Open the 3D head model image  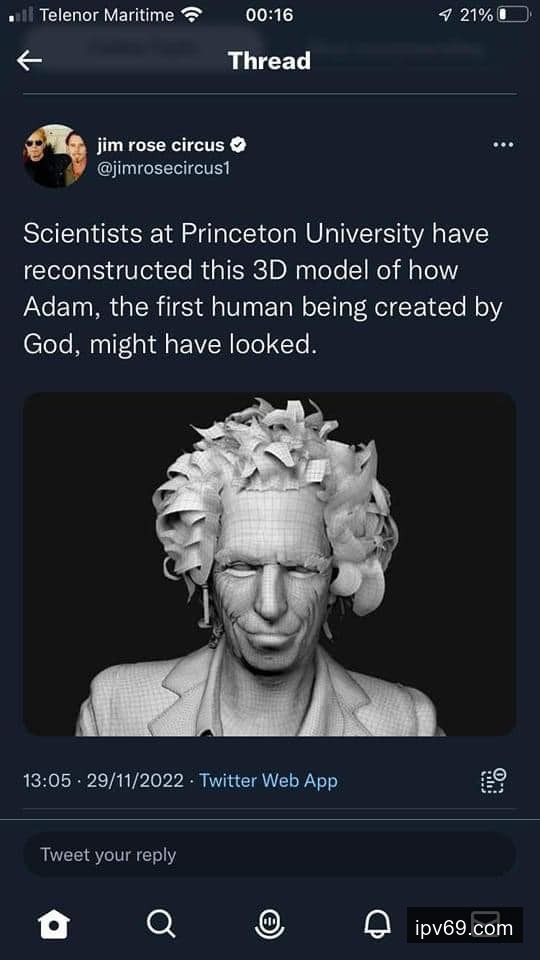[269, 564]
